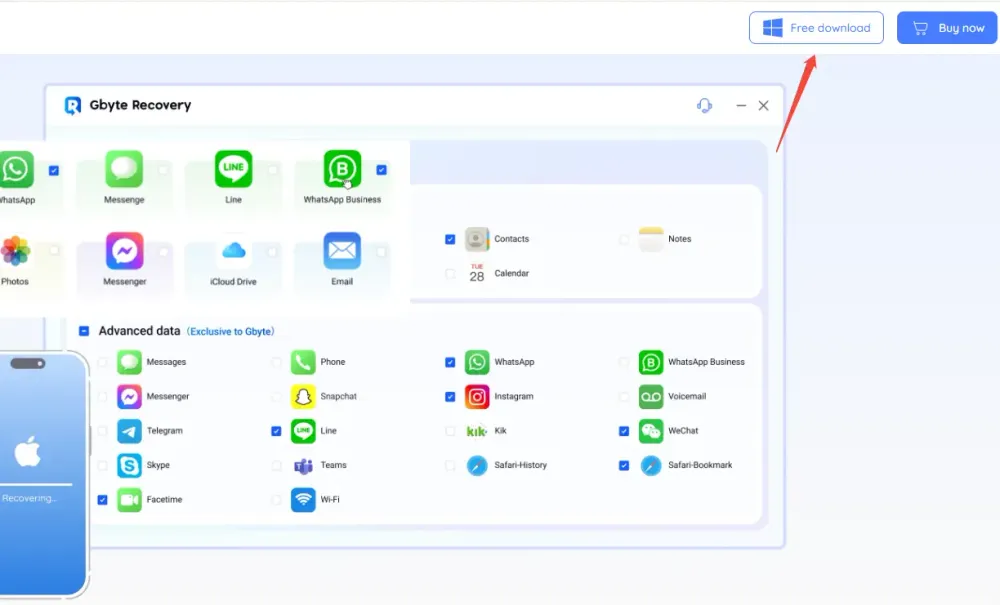Uncheck the Facetime checkbox
Screen dimensions: 1000x605
pos(102,500)
